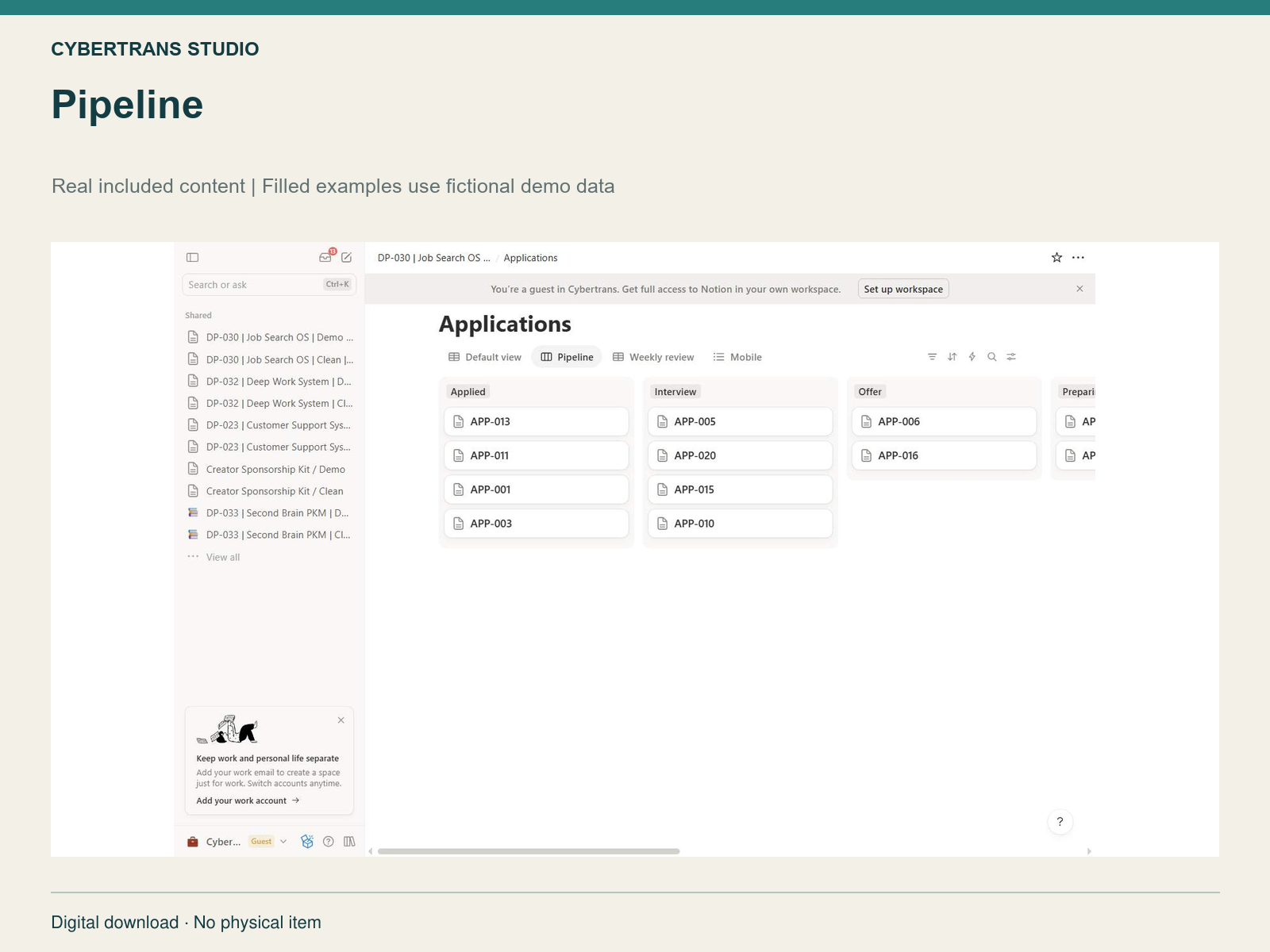
Task: Click the floating question mark help button
Action: [x=1060, y=822]
